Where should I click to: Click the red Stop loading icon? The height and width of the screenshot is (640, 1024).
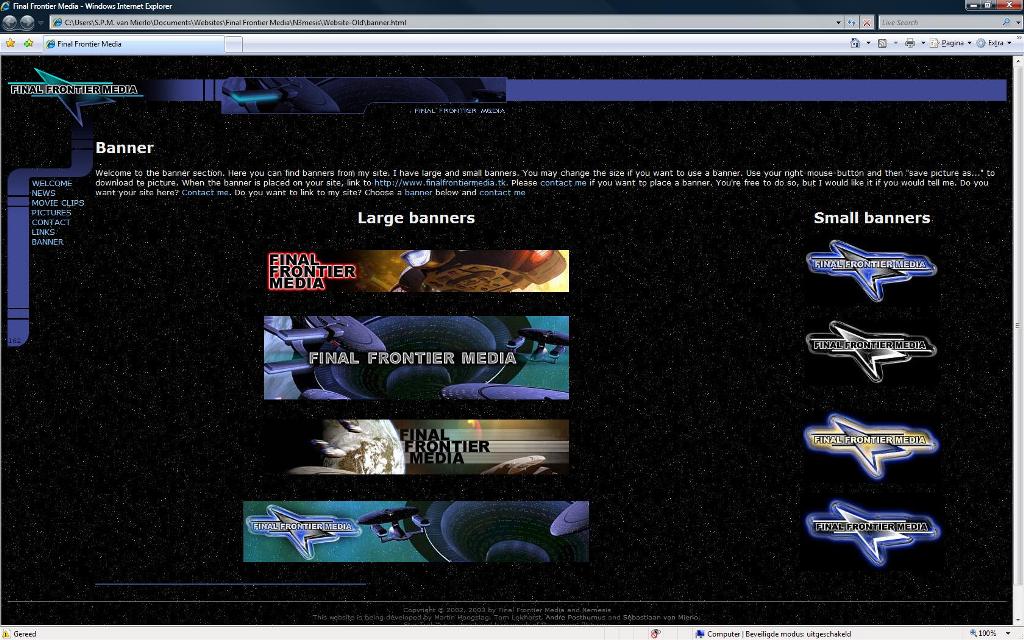click(x=867, y=22)
